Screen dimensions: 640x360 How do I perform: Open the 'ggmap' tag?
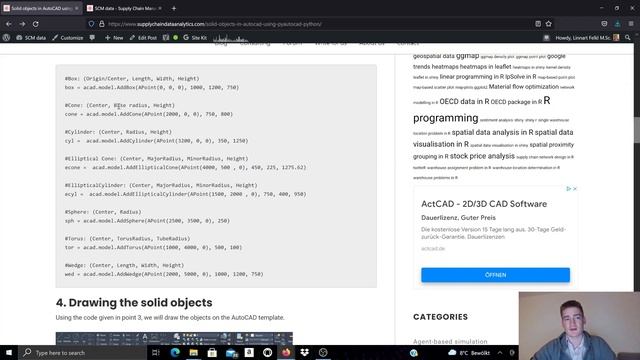pos(467,56)
